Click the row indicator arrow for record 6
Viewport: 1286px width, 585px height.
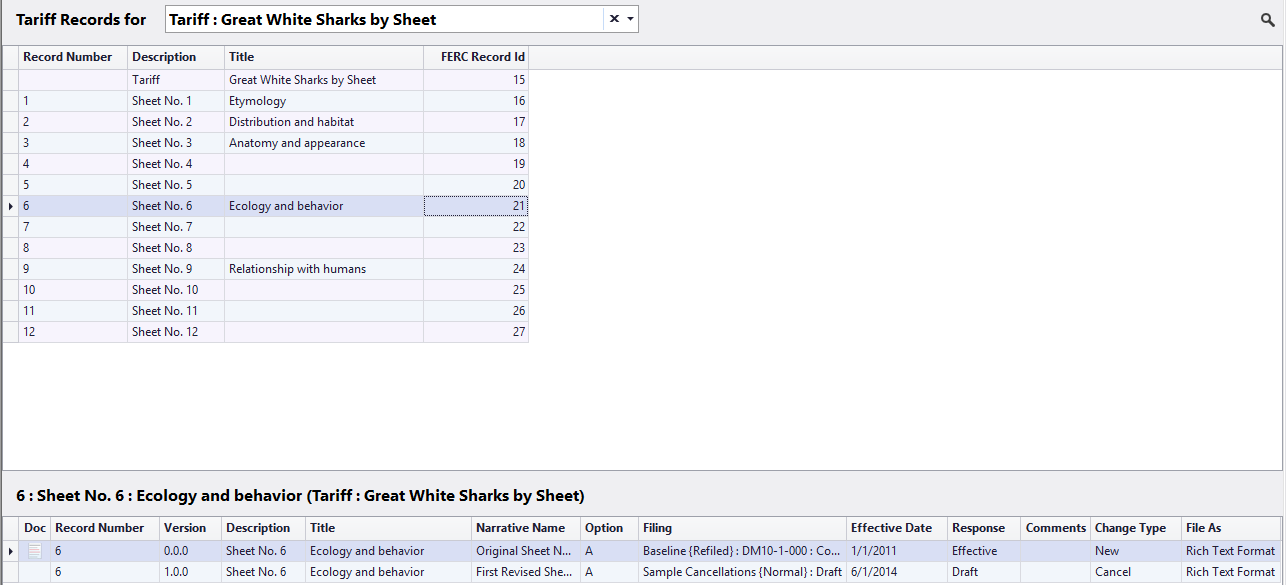[x=11, y=206]
